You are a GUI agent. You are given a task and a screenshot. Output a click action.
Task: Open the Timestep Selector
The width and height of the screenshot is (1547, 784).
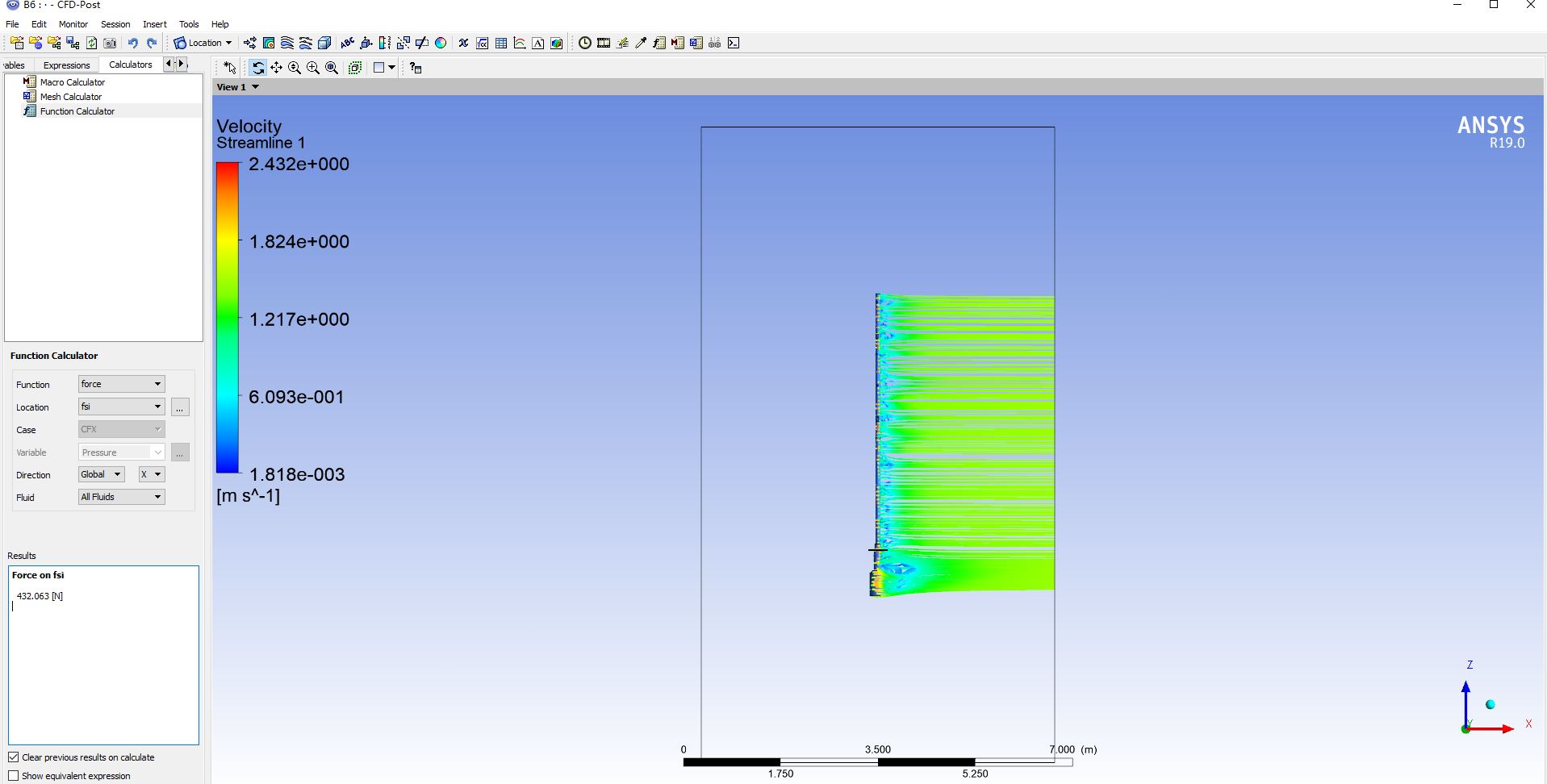[x=585, y=43]
